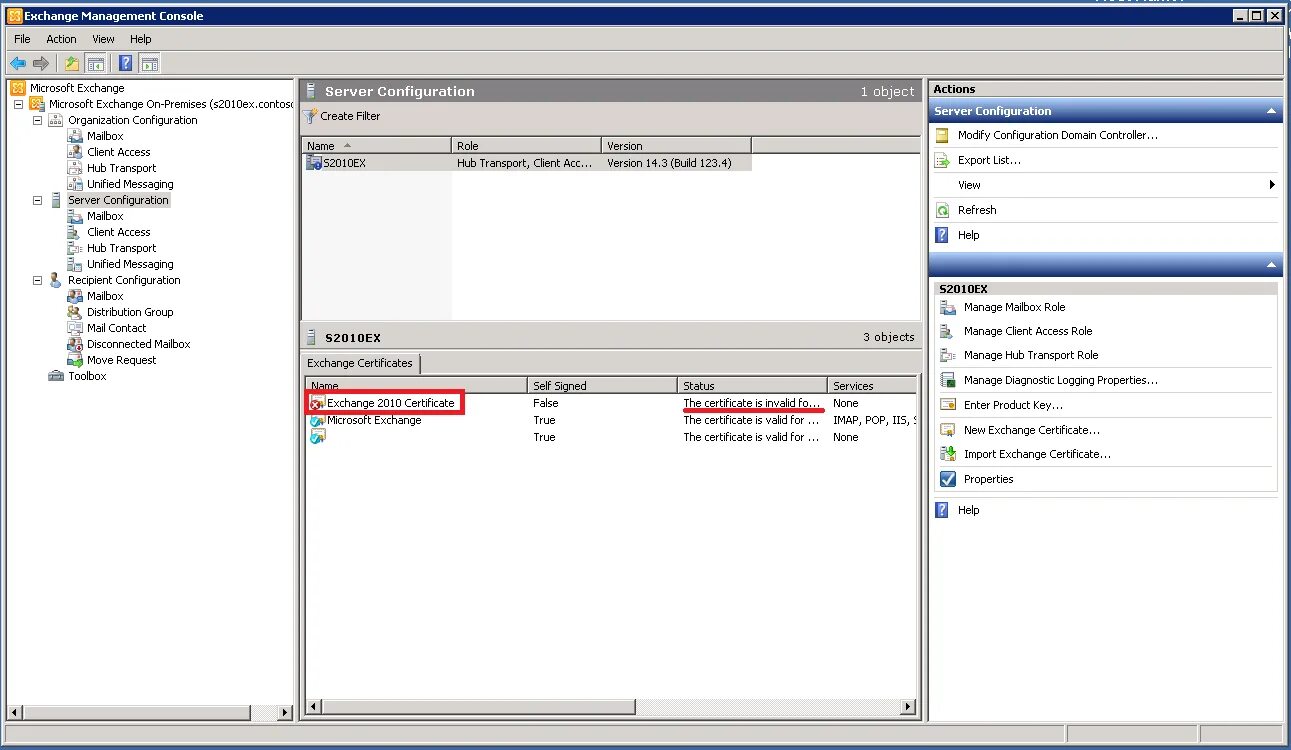Click the Manage Client Access Role icon
The height and width of the screenshot is (750, 1291).
[x=948, y=331]
